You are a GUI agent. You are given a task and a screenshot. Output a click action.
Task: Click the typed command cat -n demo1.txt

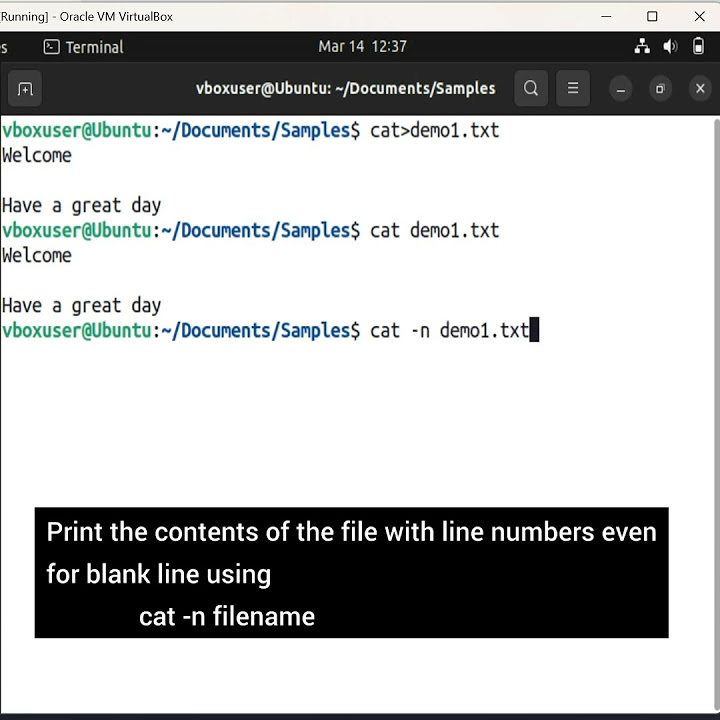tap(449, 330)
